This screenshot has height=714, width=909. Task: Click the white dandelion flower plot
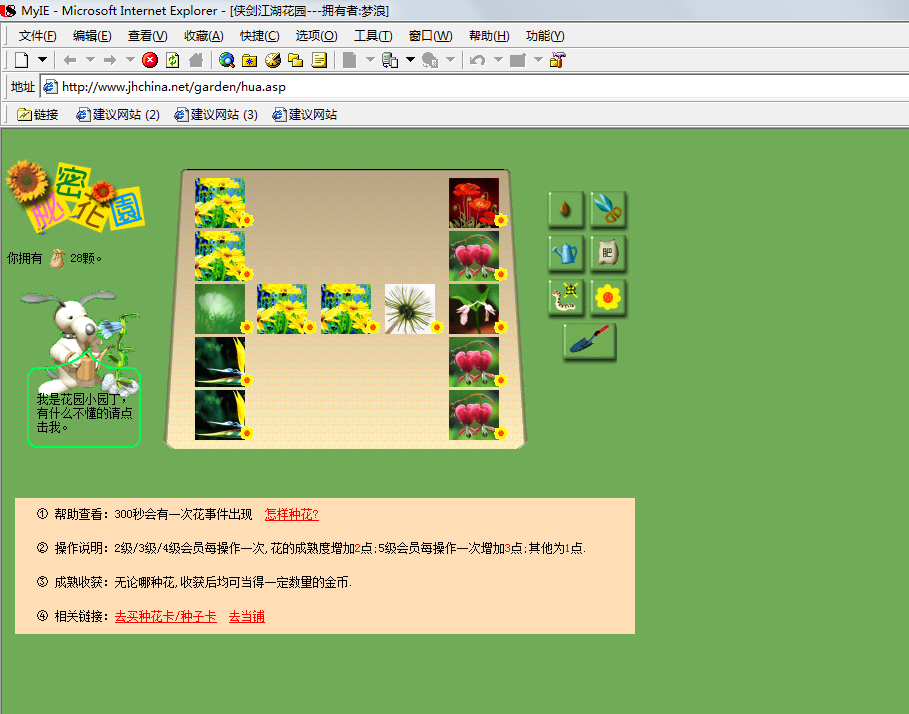pos(410,309)
